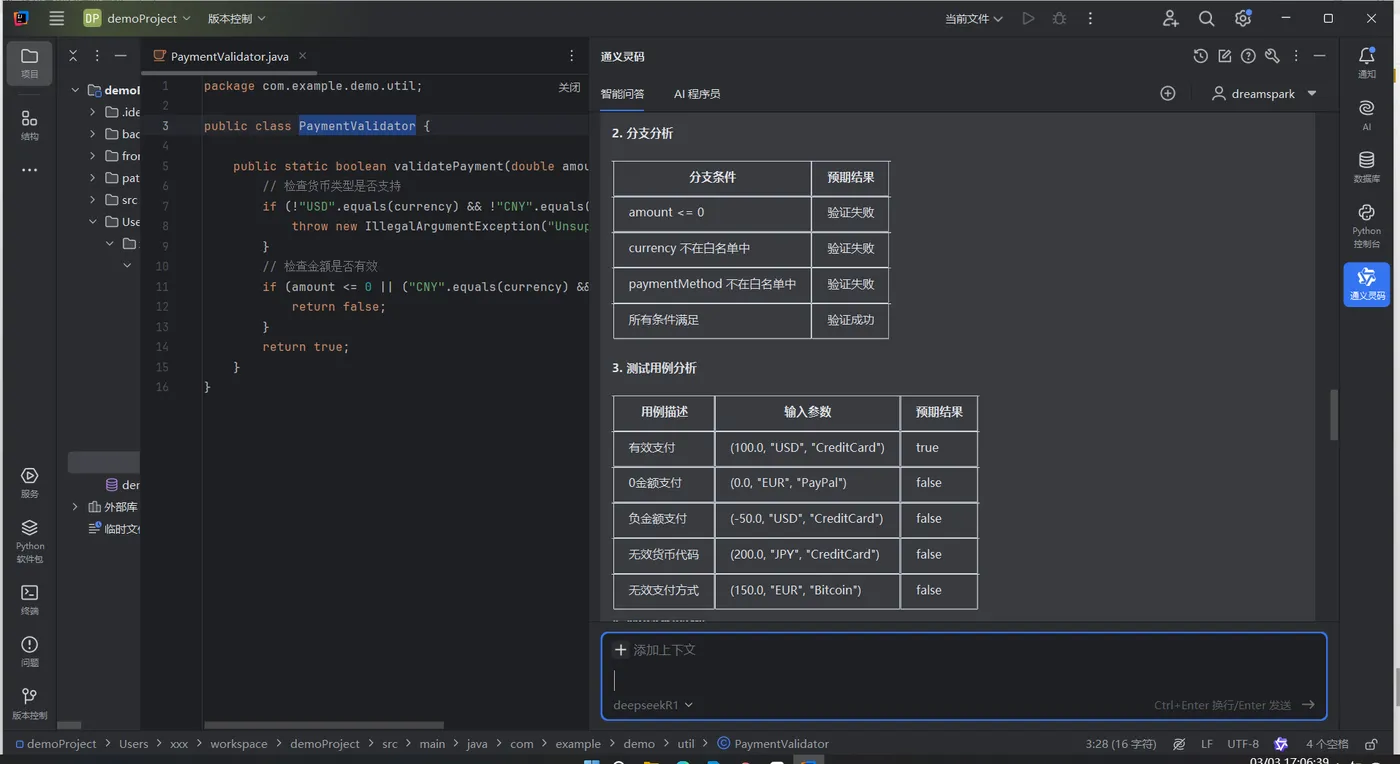Click the 关闭 button in the editor

click(569, 87)
